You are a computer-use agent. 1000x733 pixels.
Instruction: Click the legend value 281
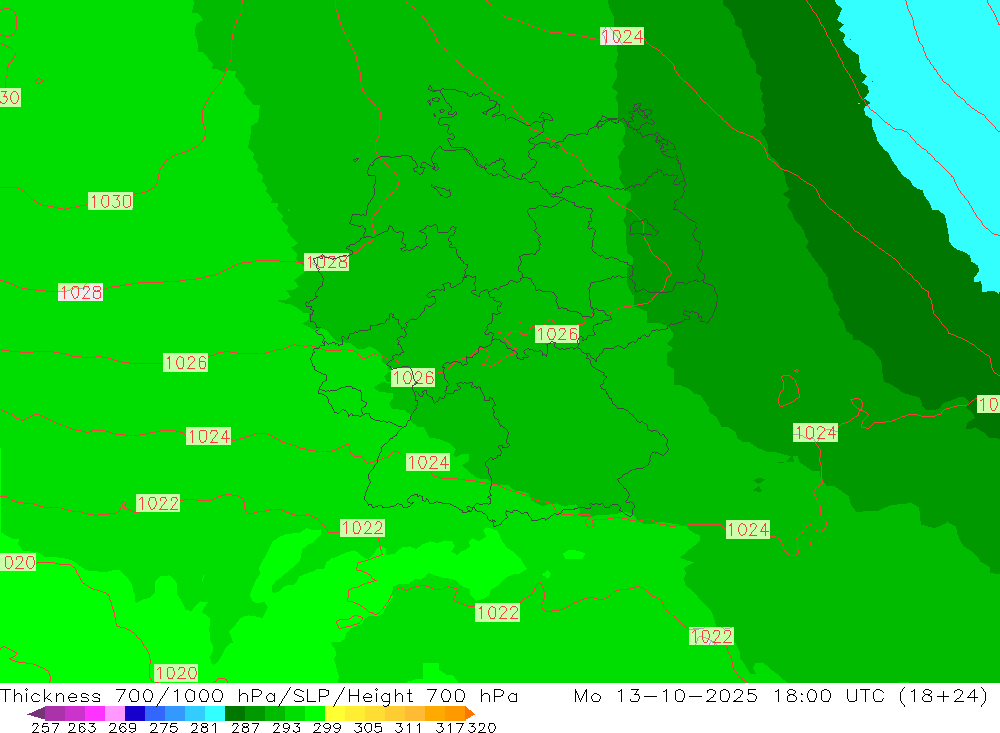point(204,727)
